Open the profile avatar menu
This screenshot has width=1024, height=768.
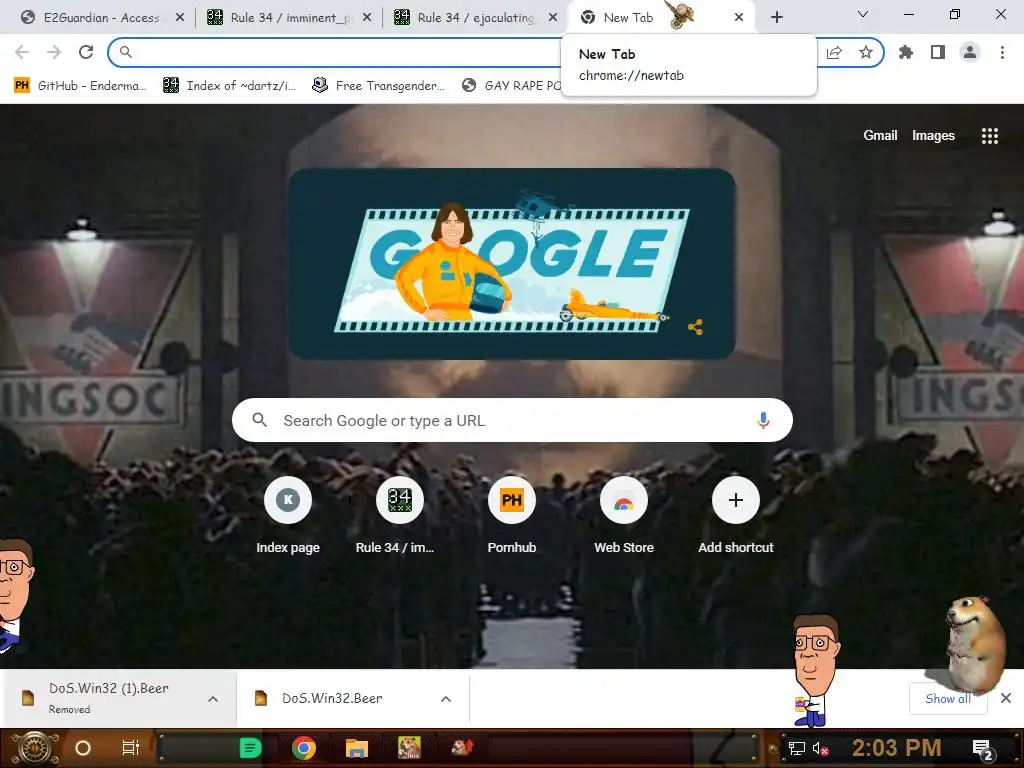click(x=970, y=52)
